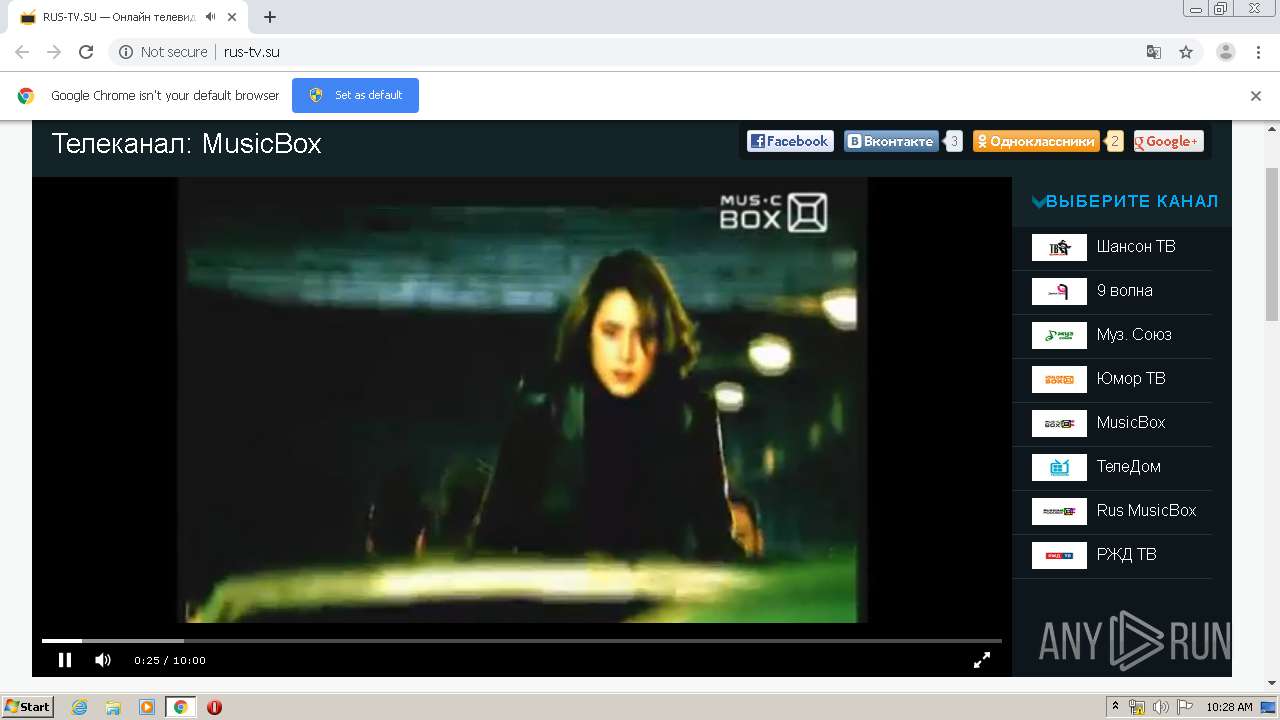Launch Internet Explorer from the taskbar

pyautogui.click(x=79, y=707)
